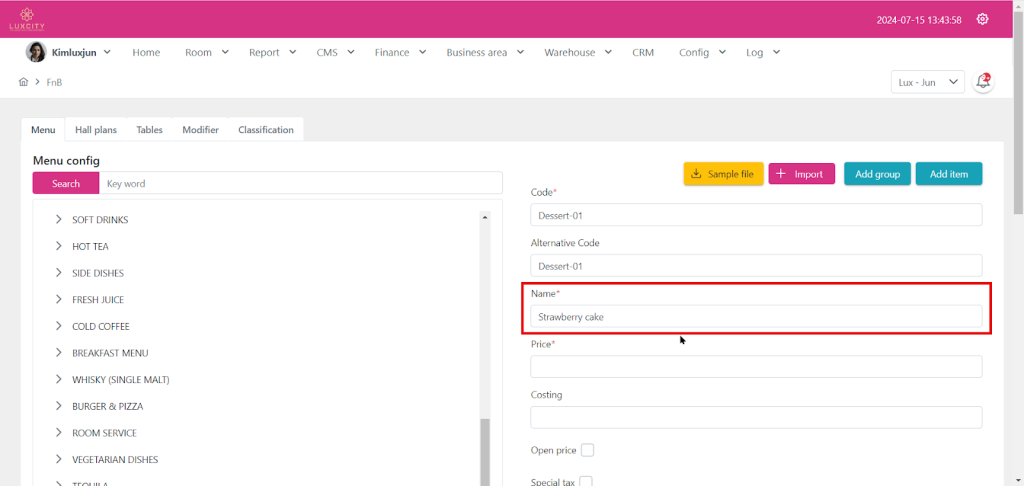Open the Finance menu
The height and width of the screenshot is (486, 1024).
point(400,52)
